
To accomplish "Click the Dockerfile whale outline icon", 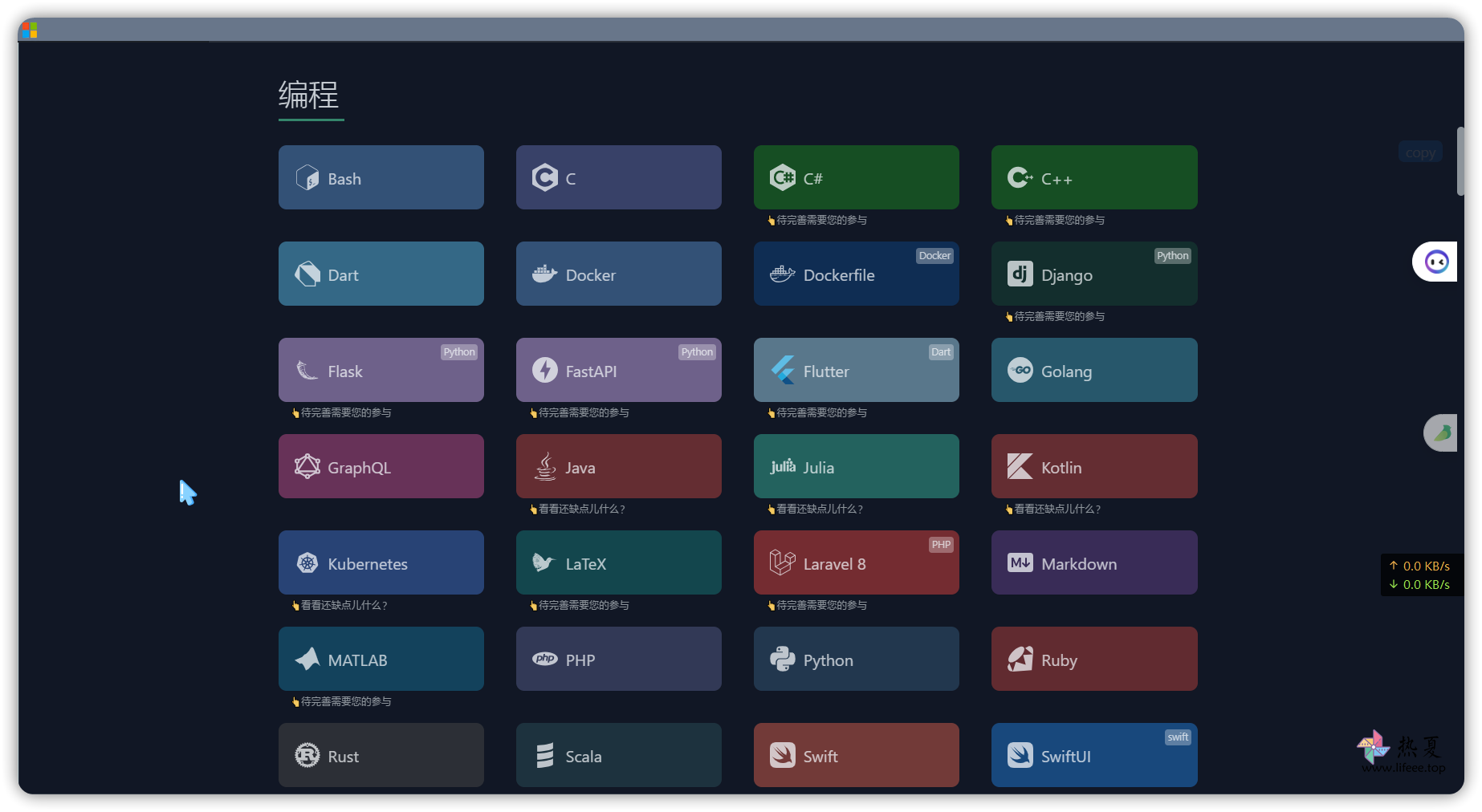I will pos(782,274).
